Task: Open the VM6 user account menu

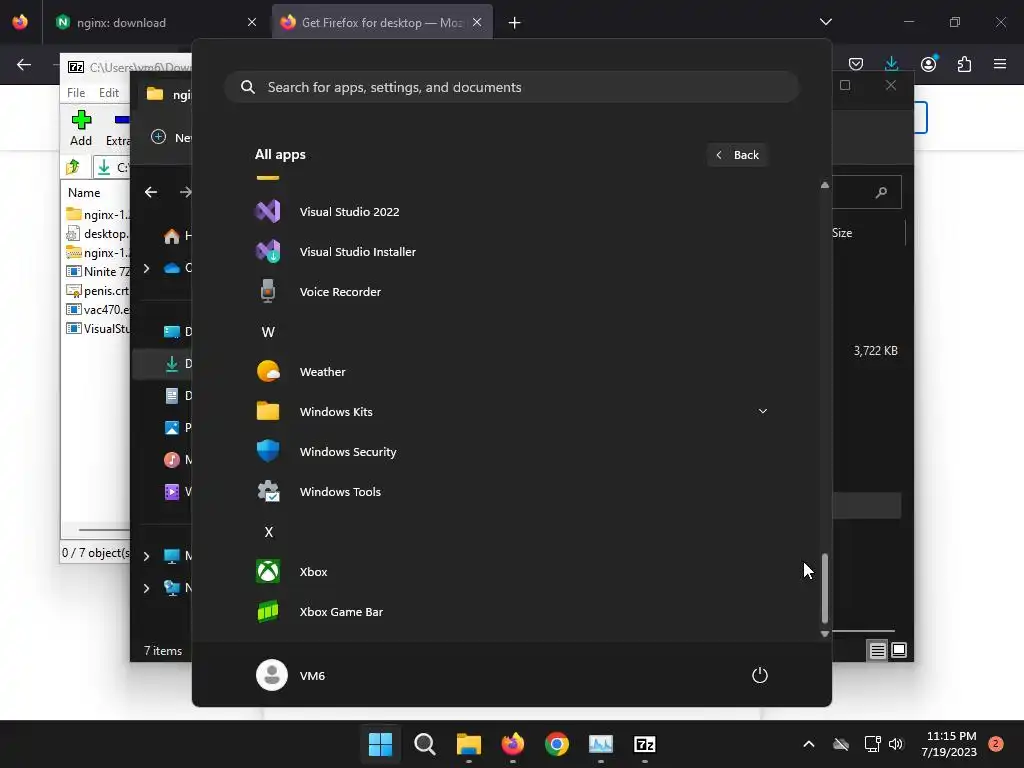Action: [x=291, y=675]
